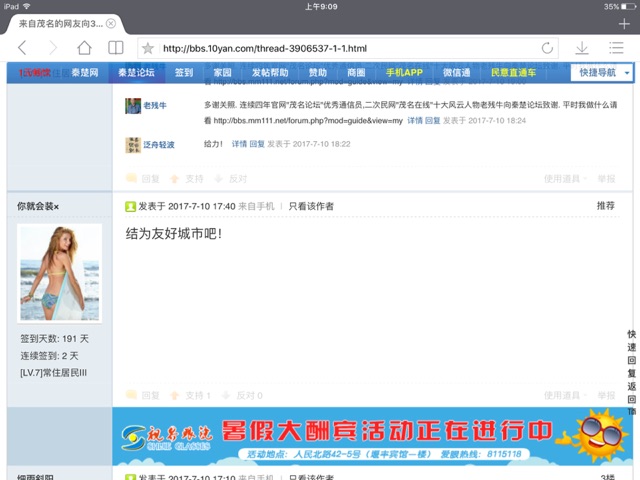Open 详情 on 泛舟轻波's comment
Screen dimensions: 640x480
[239, 144]
